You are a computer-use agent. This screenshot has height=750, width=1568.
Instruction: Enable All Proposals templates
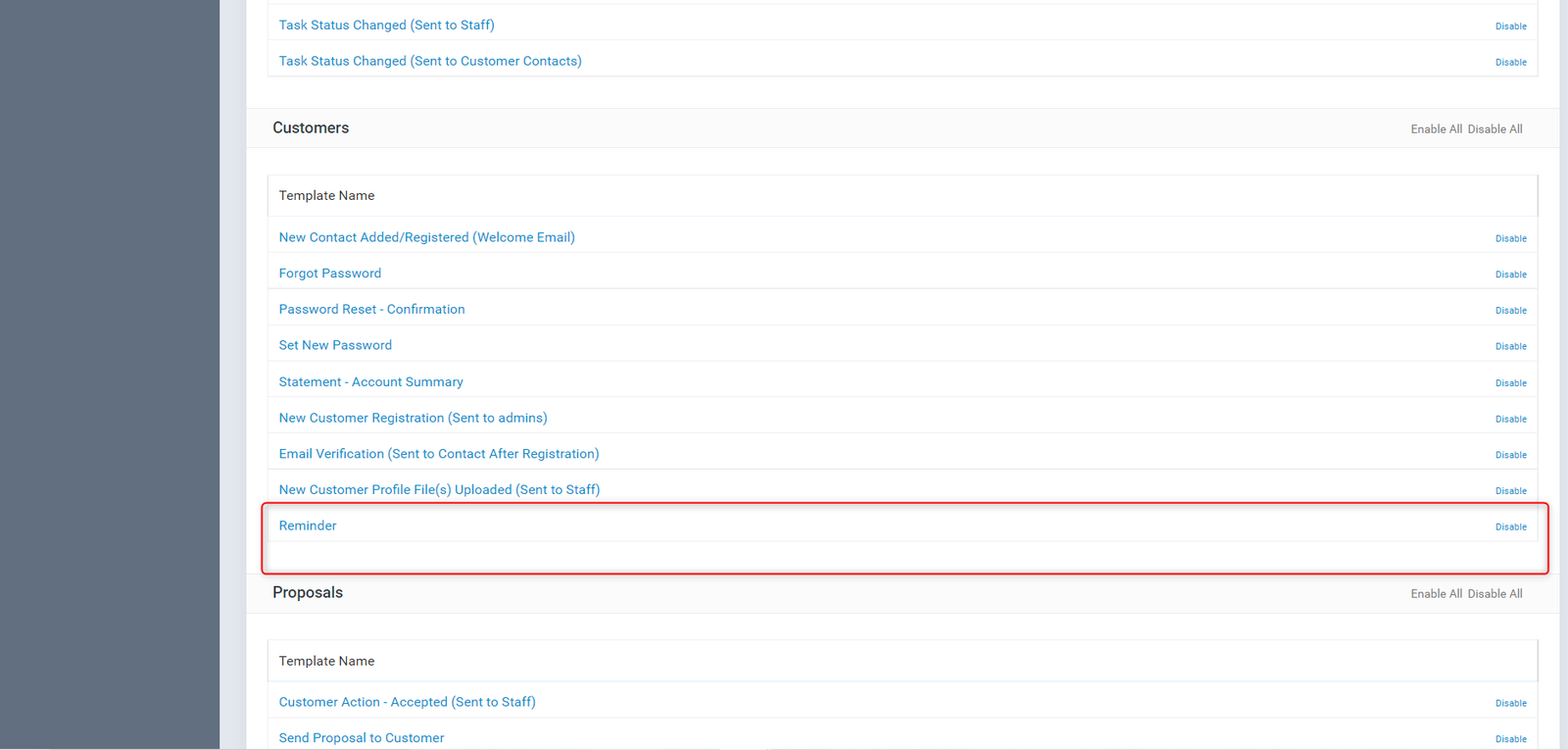[x=1436, y=594]
